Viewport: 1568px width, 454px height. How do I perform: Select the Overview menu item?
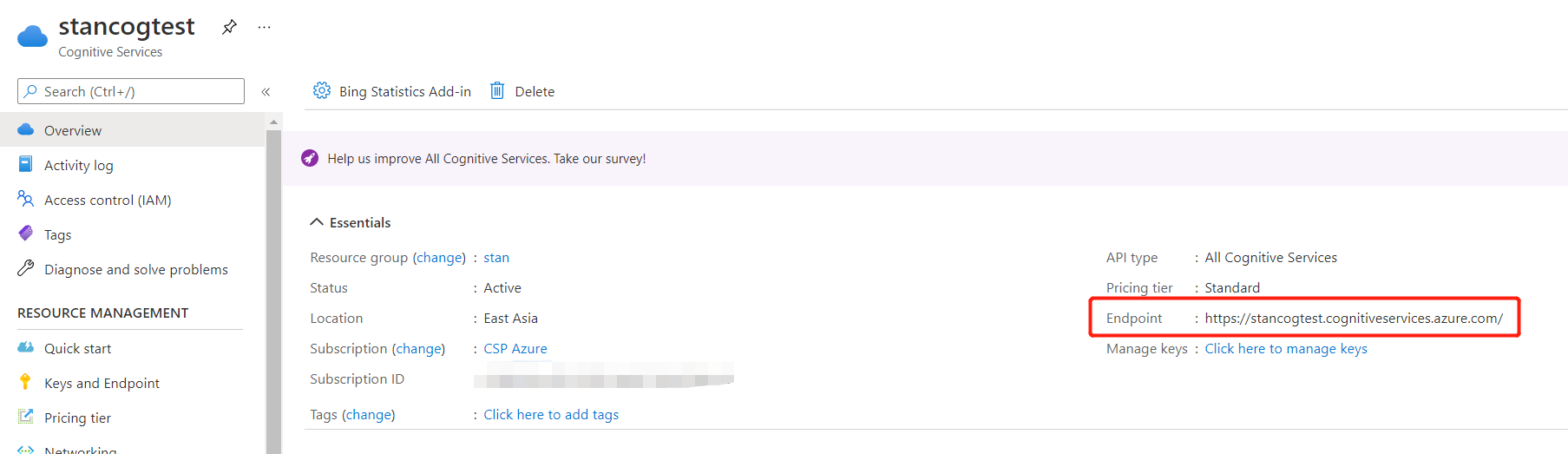point(73,130)
